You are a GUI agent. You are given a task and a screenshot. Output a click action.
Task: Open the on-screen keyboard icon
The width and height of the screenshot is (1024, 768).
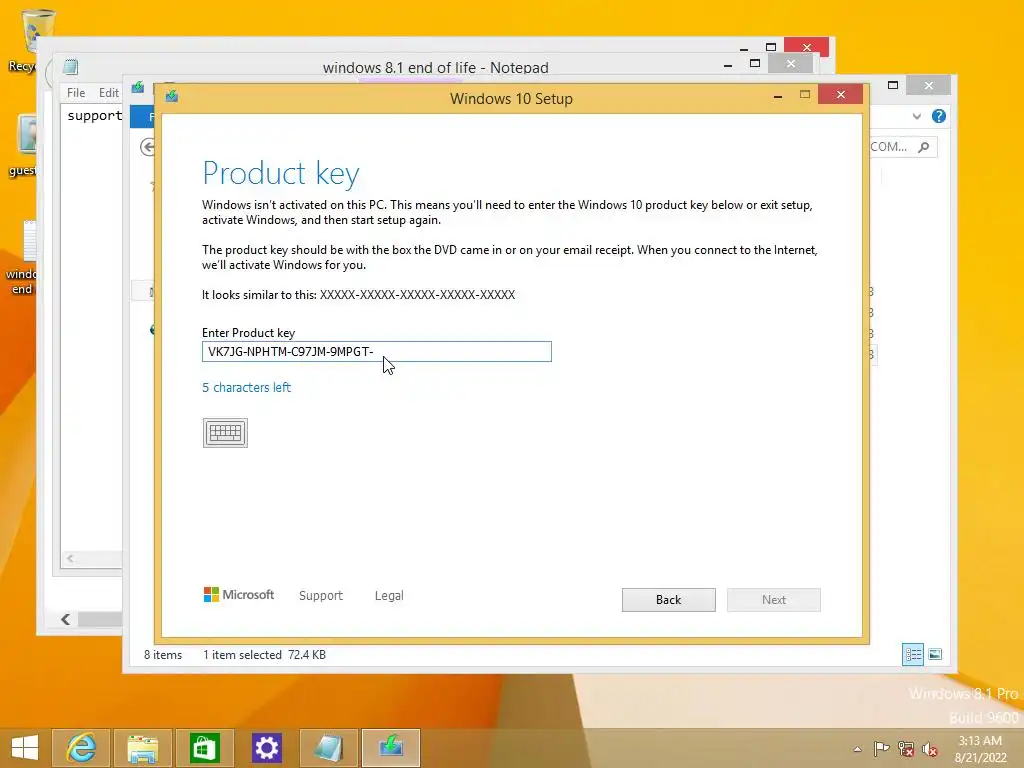click(x=225, y=433)
